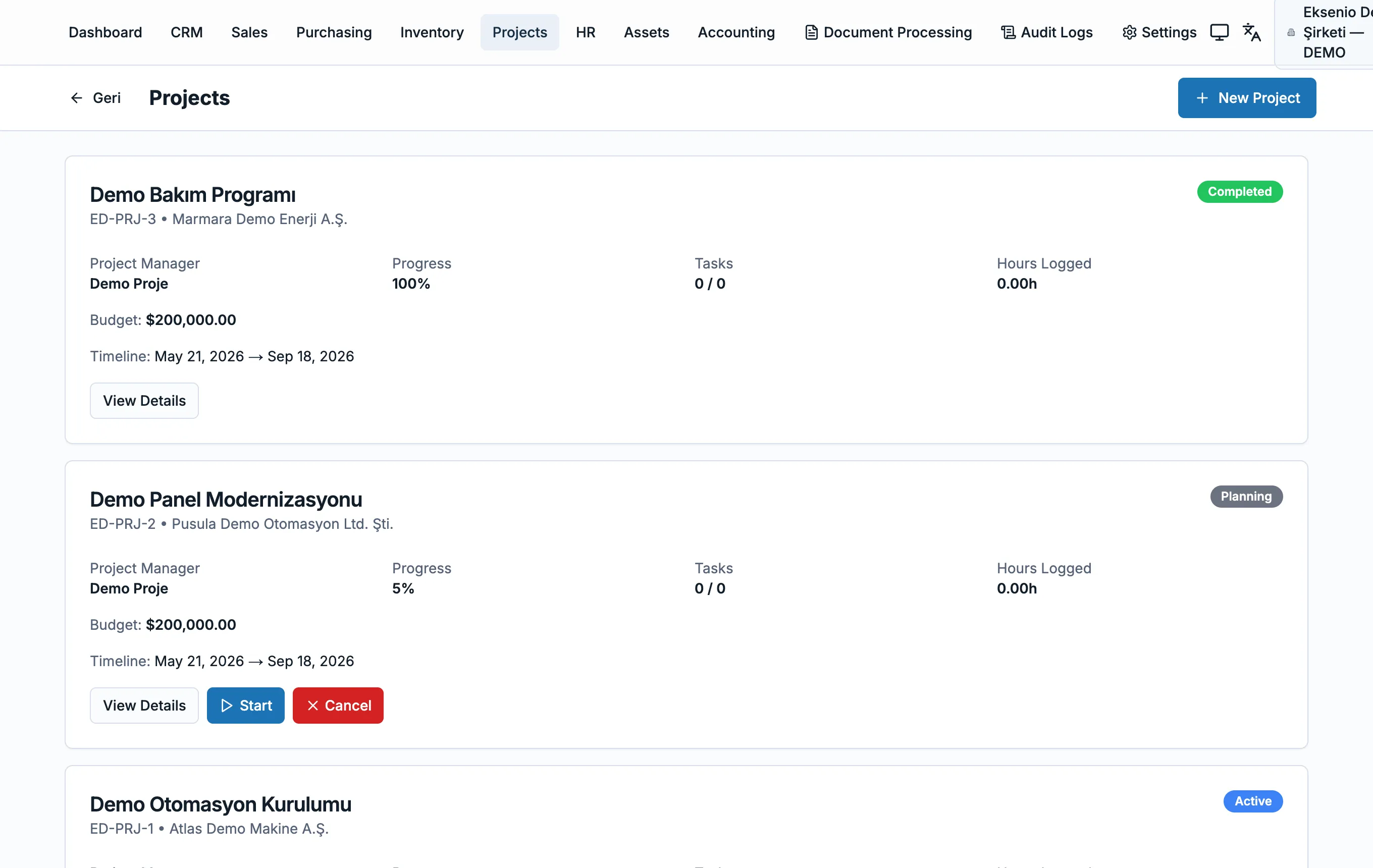
Task: Open the Eksenio company selector
Action: tap(1324, 32)
